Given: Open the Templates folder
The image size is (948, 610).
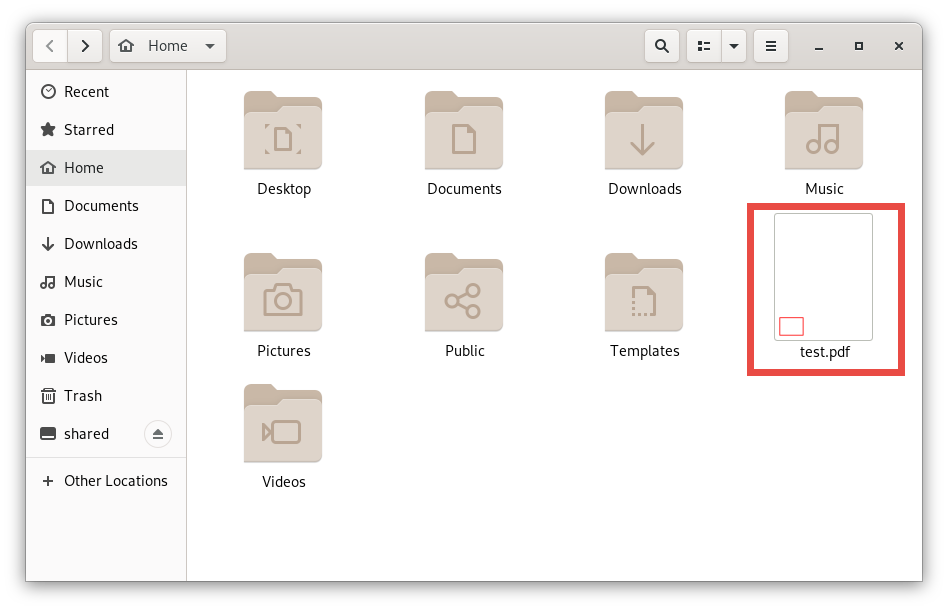Looking at the screenshot, I should tap(643, 293).
